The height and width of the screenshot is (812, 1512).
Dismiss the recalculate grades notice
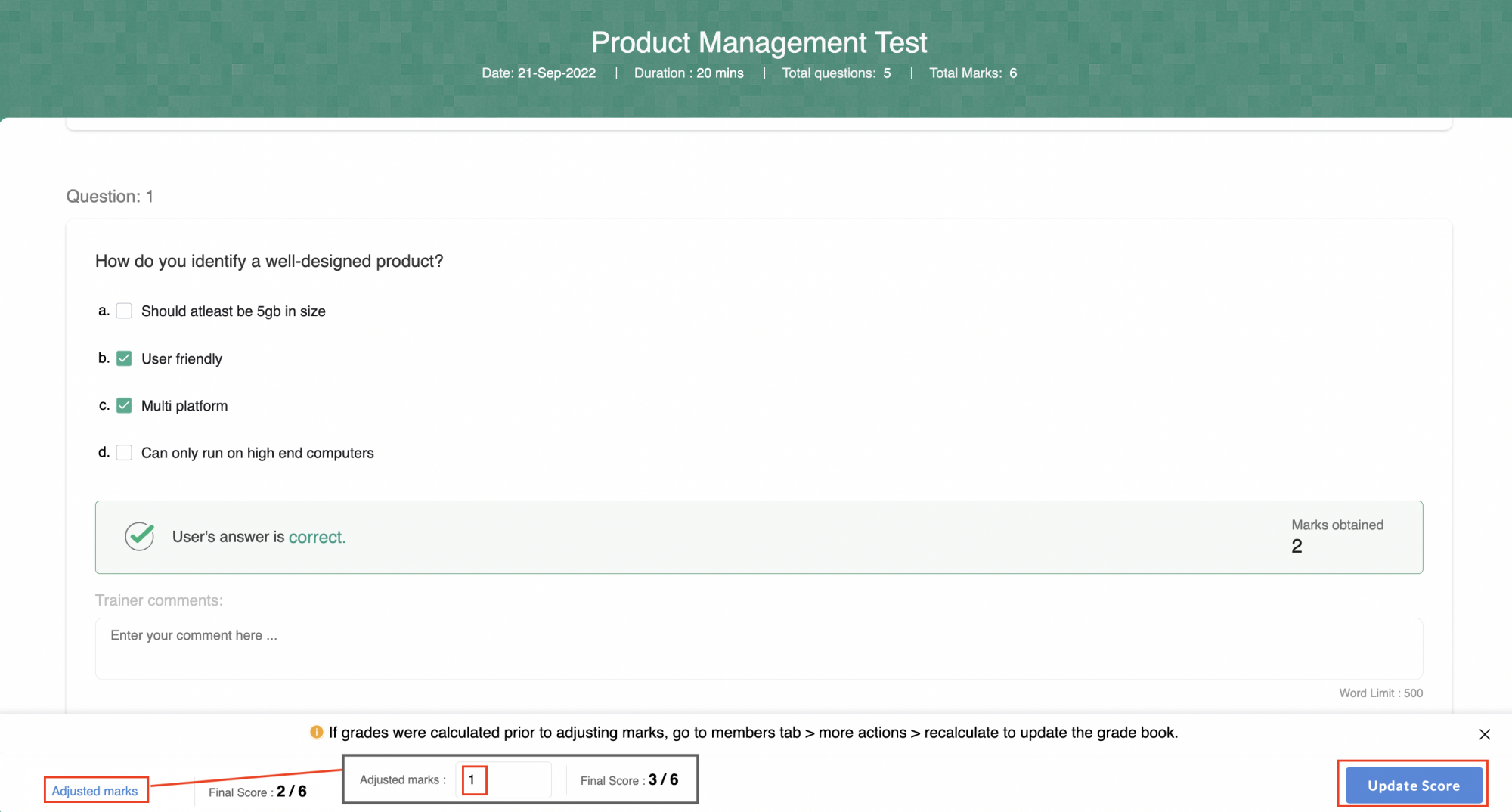click(1484, 734)
